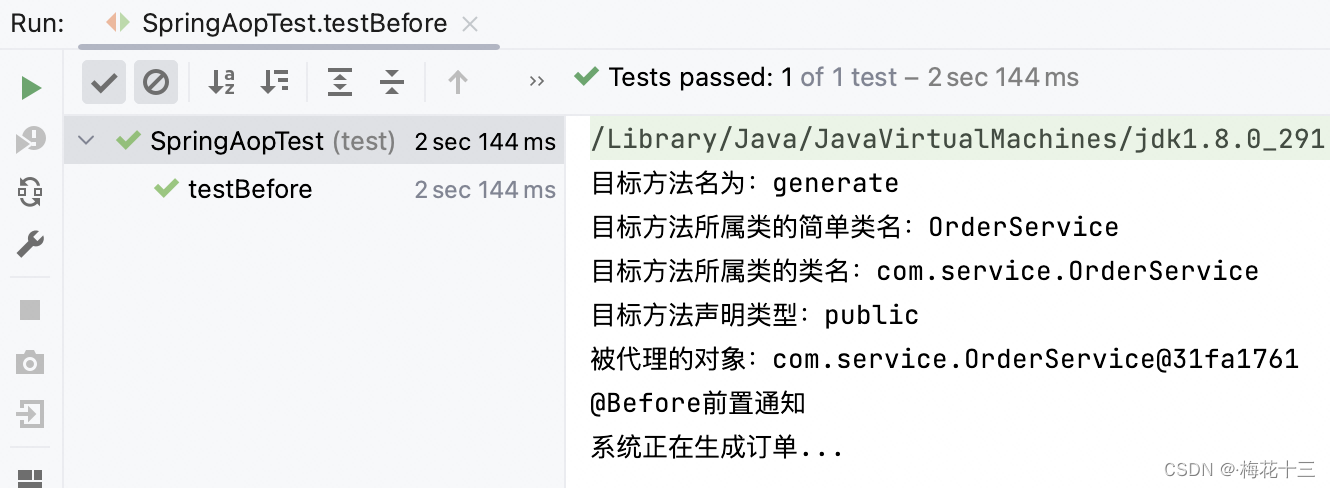Sort tests by duration
This screenshot has height=488, width=1330.
(274, 82)
